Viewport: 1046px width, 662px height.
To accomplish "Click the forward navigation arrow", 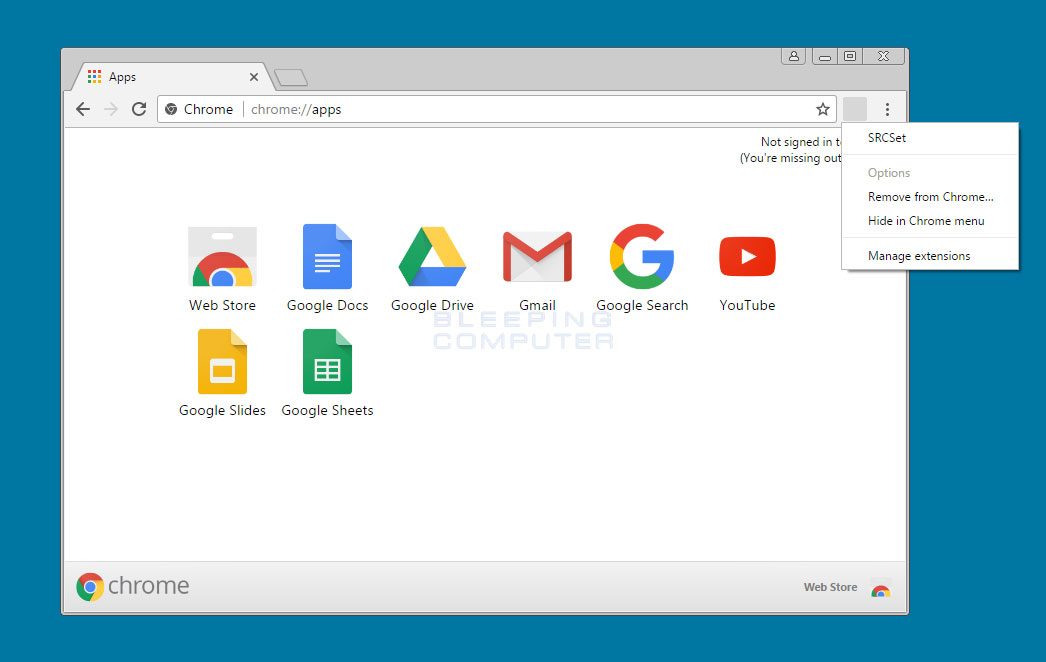I will click(x=111, y=109).
